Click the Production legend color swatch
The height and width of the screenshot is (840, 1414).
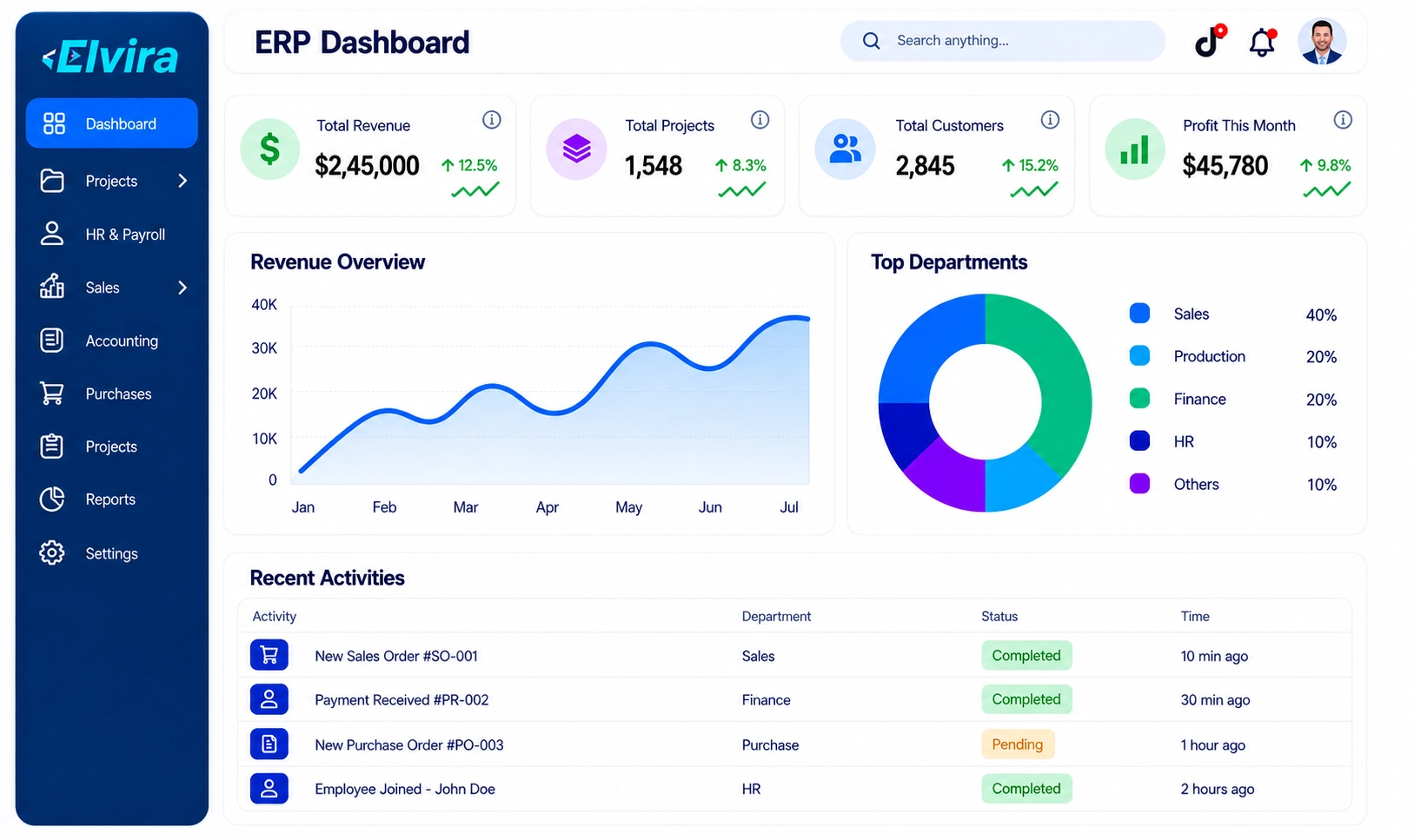[1139, 356]
